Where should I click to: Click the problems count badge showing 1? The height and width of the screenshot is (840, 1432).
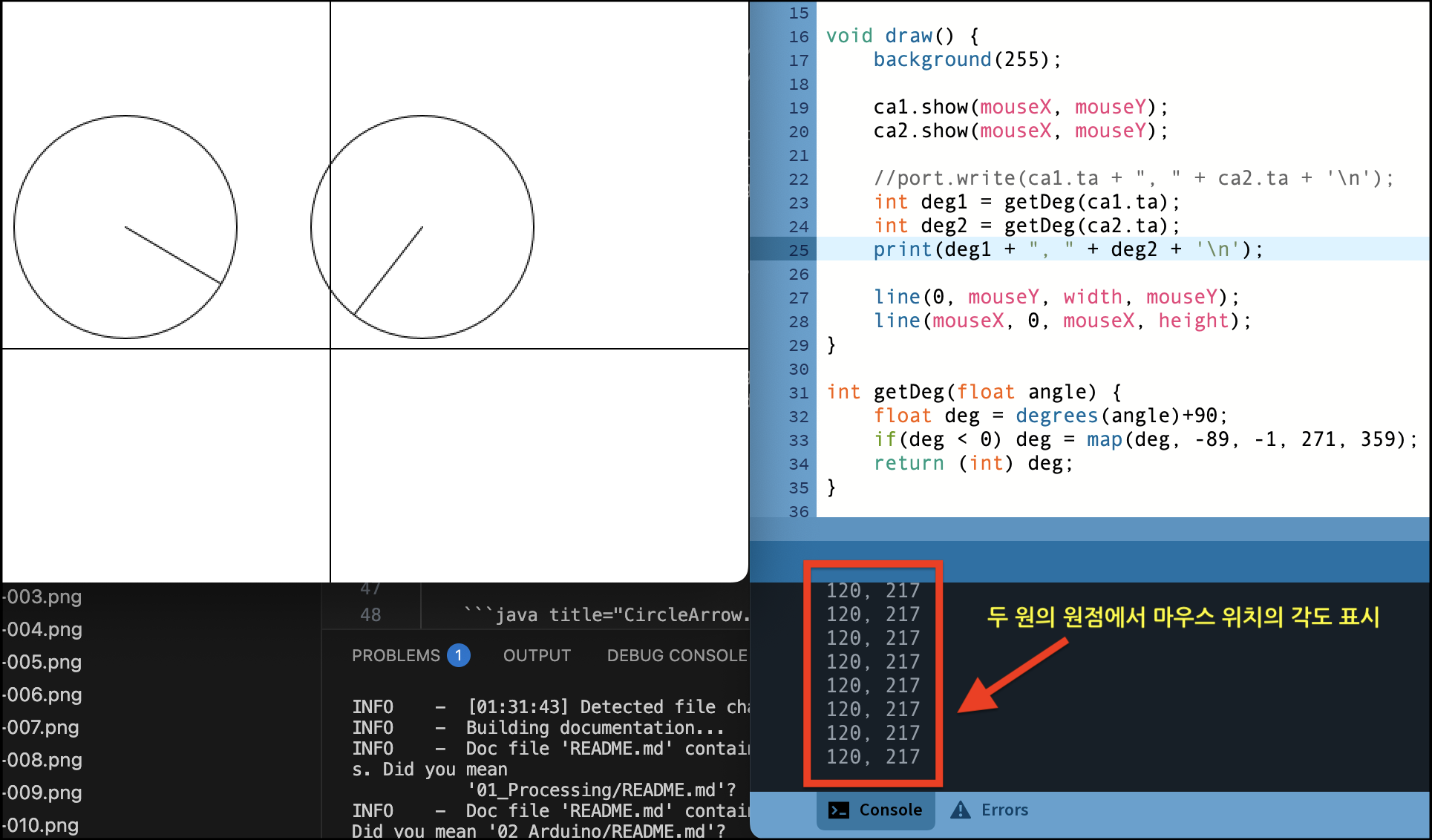coord(459,655)
